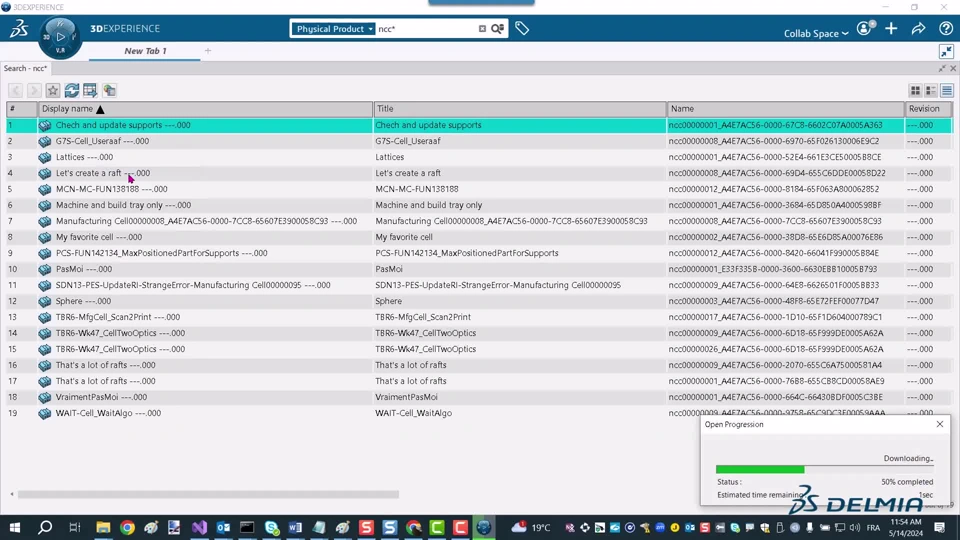Viewport: 960px width, 540px height.
Task: Open Word from the taskbar
Action: tap(295, 527)
